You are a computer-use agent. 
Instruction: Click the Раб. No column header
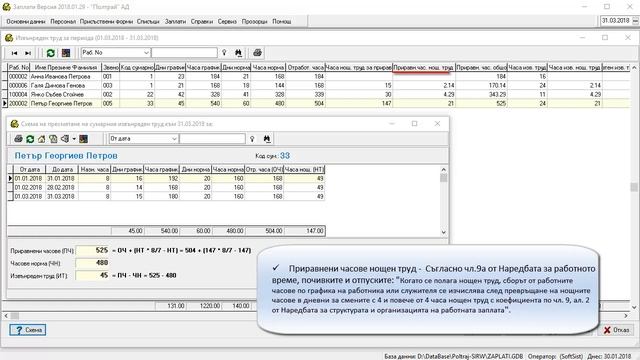pyautogui.click(x=19, y=67)
